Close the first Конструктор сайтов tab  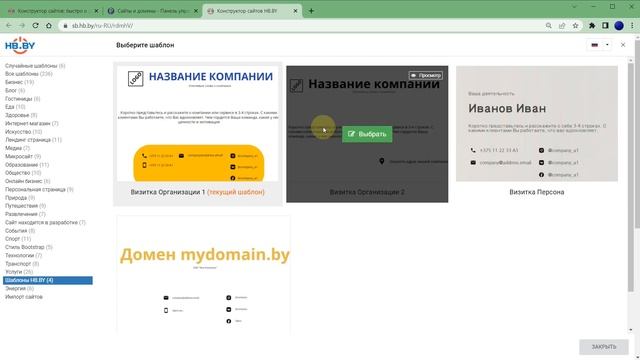coord(96,11)
